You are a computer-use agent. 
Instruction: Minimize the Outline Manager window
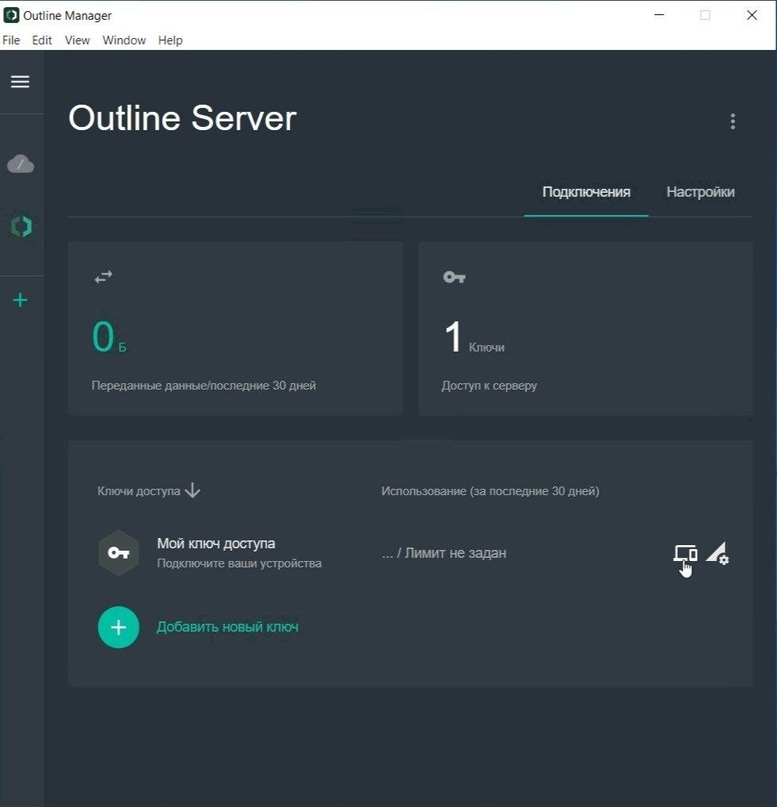point(659,15)
